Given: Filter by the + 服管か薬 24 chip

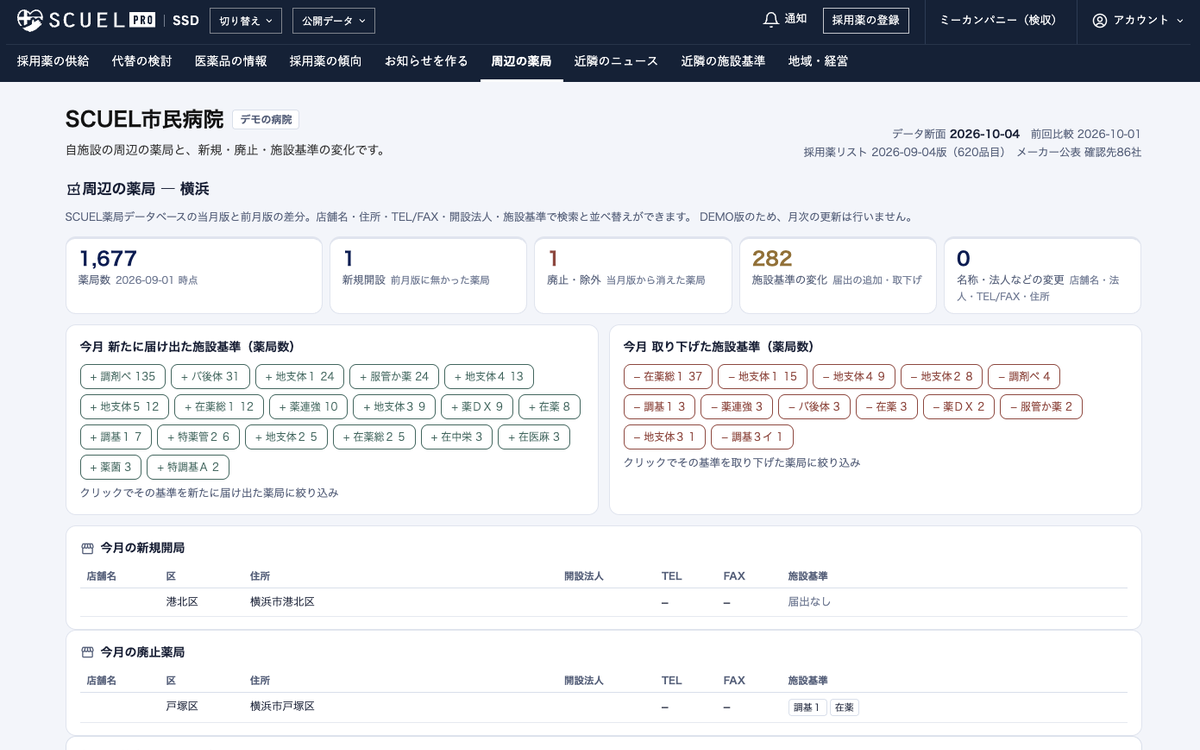Looking at the screenshot, I should coord(394,377).
